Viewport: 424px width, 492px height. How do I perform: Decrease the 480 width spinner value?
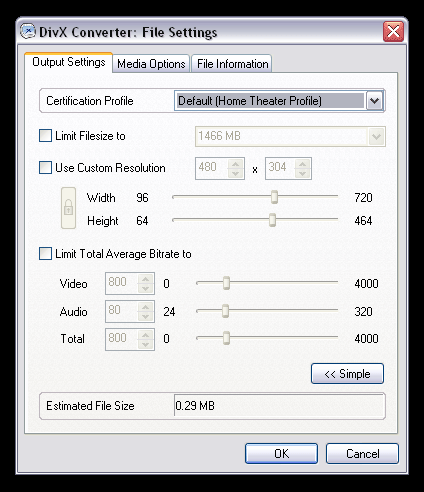[x=236, y=173]
